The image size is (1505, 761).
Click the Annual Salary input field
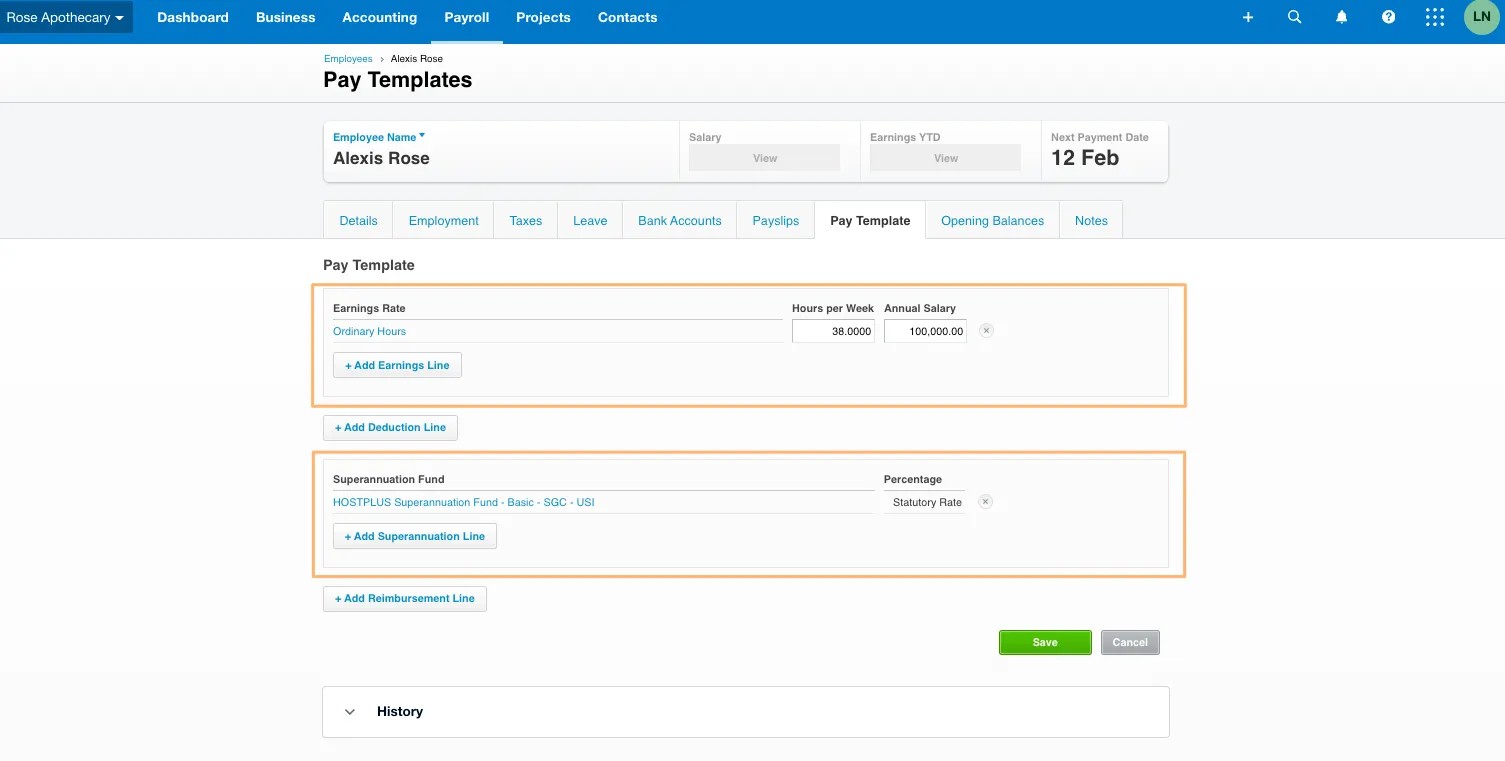[x=925, y=331]
